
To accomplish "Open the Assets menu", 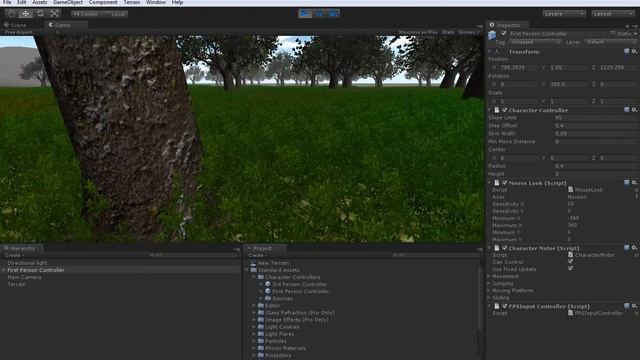I will point(40,2).
